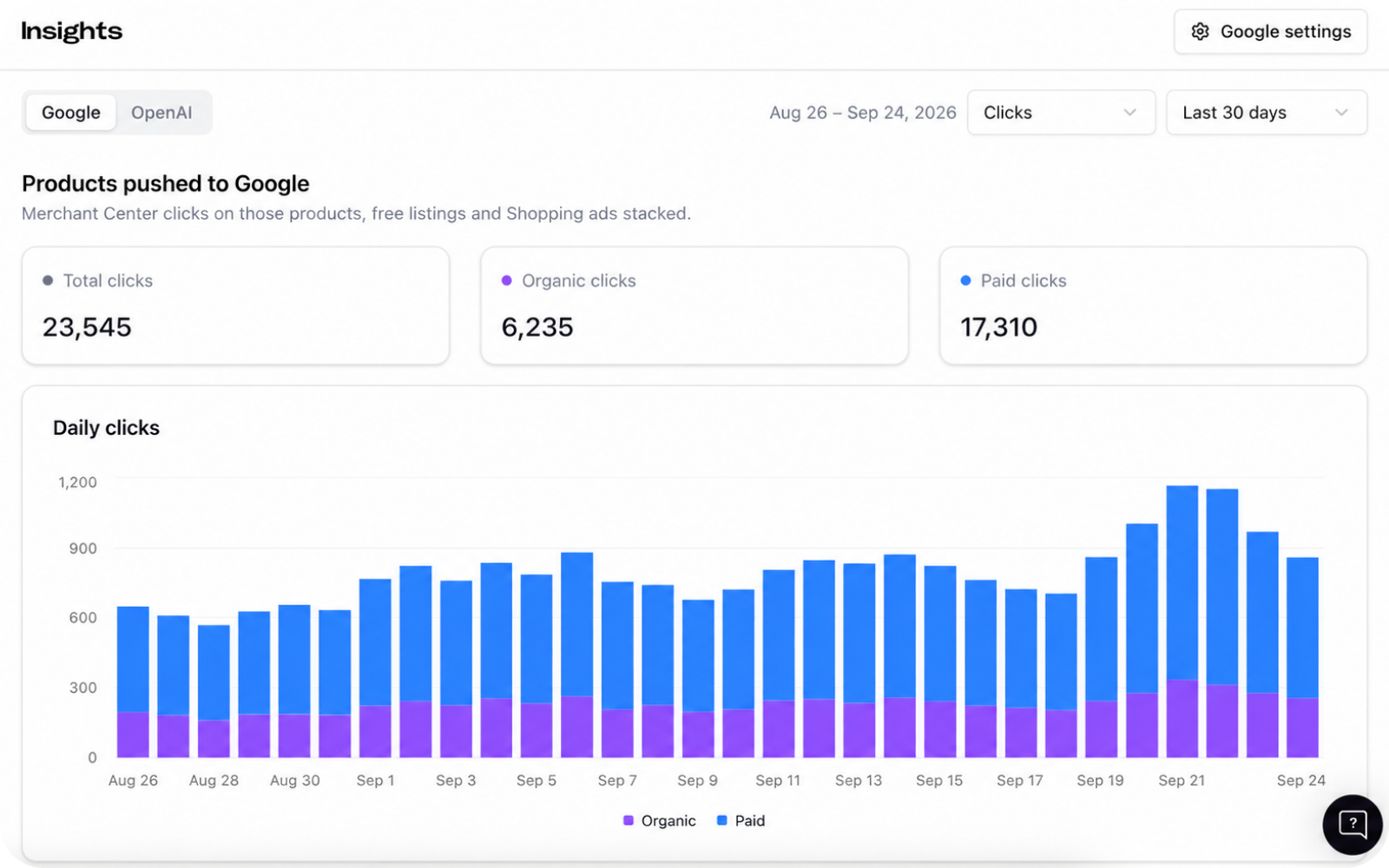Click the Daily clicks chart title

coord(106,428)
